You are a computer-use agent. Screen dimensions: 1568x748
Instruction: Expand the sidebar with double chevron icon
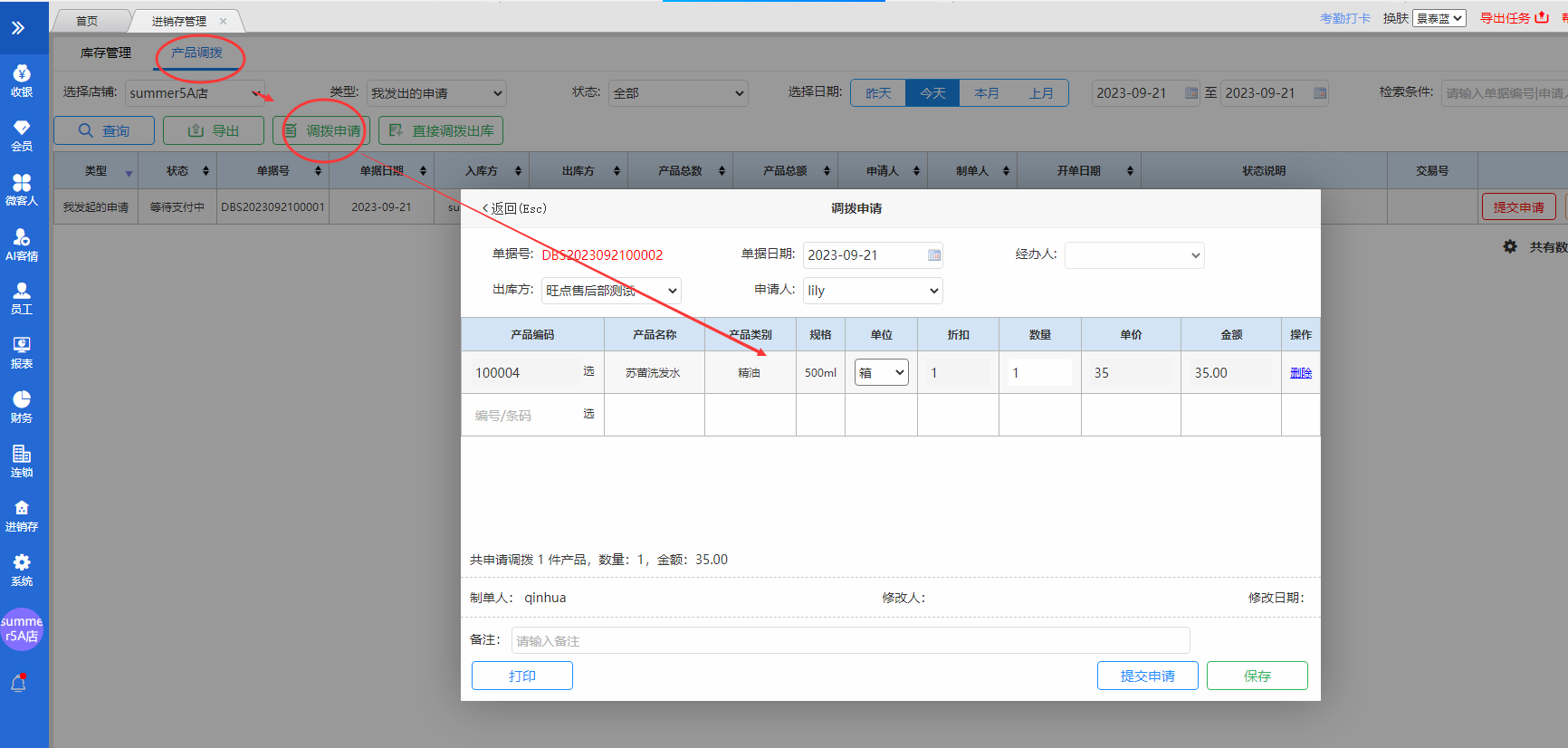click(18, 28)
